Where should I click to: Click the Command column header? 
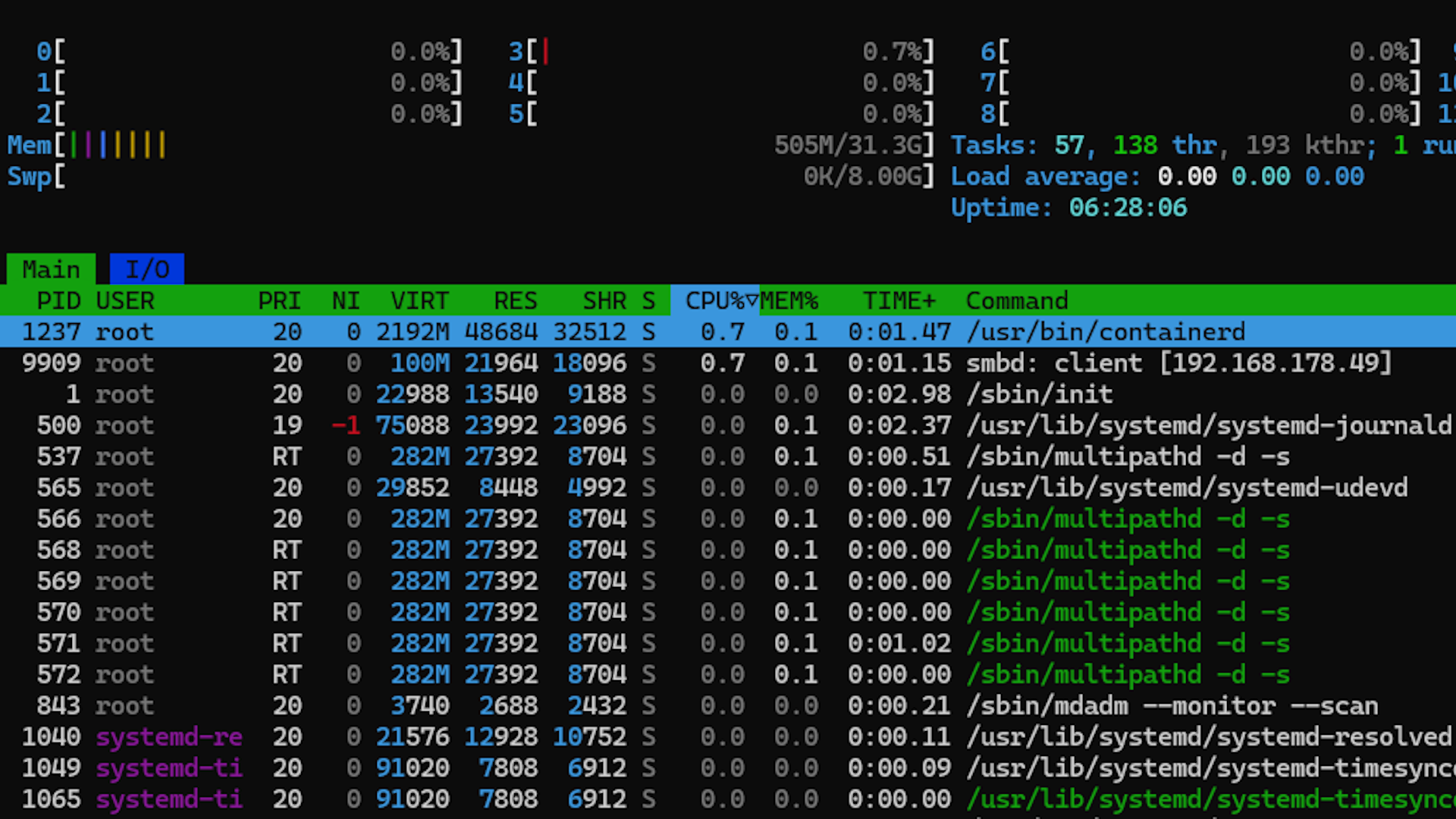[x=1016, y=301]
